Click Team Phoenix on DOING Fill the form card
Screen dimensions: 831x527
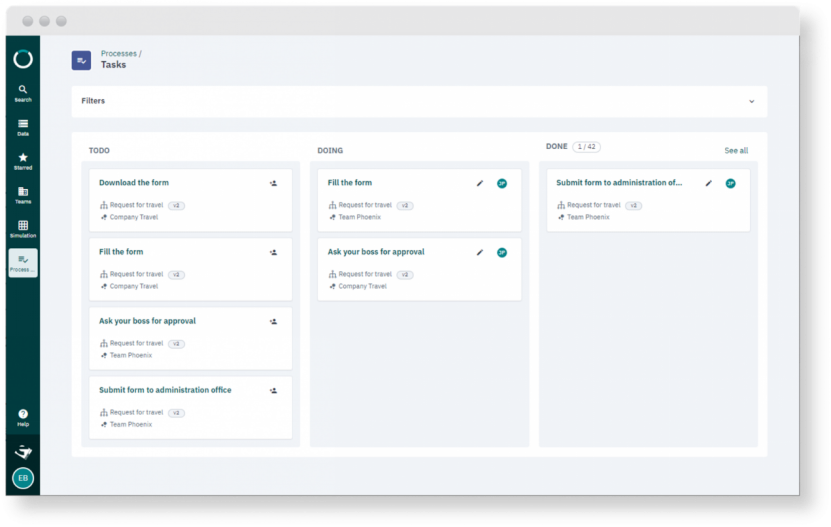point(359,217)
